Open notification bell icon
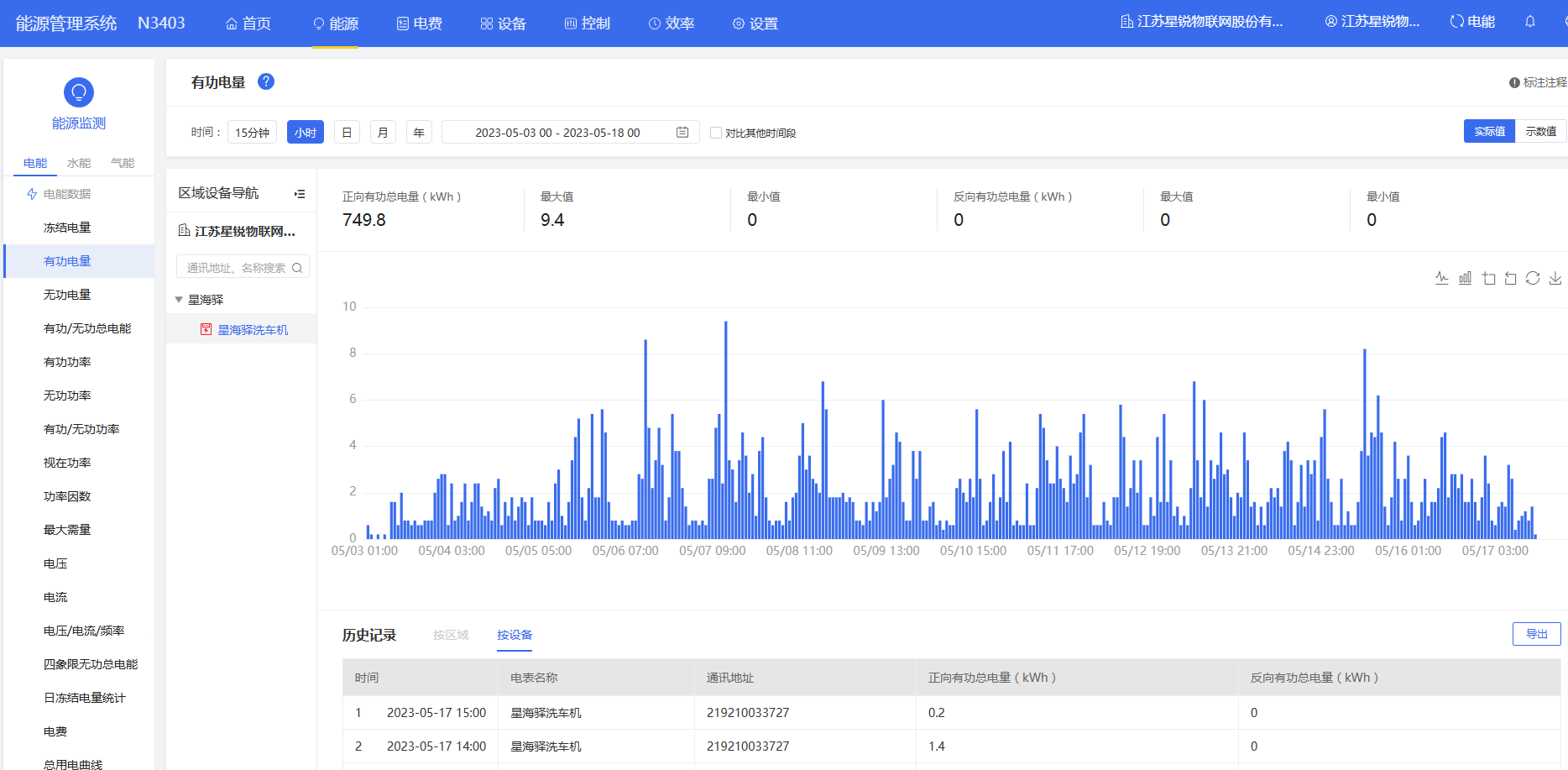Image resolution: width=1568 pixels, height=770 pixels. point(1530,22)
